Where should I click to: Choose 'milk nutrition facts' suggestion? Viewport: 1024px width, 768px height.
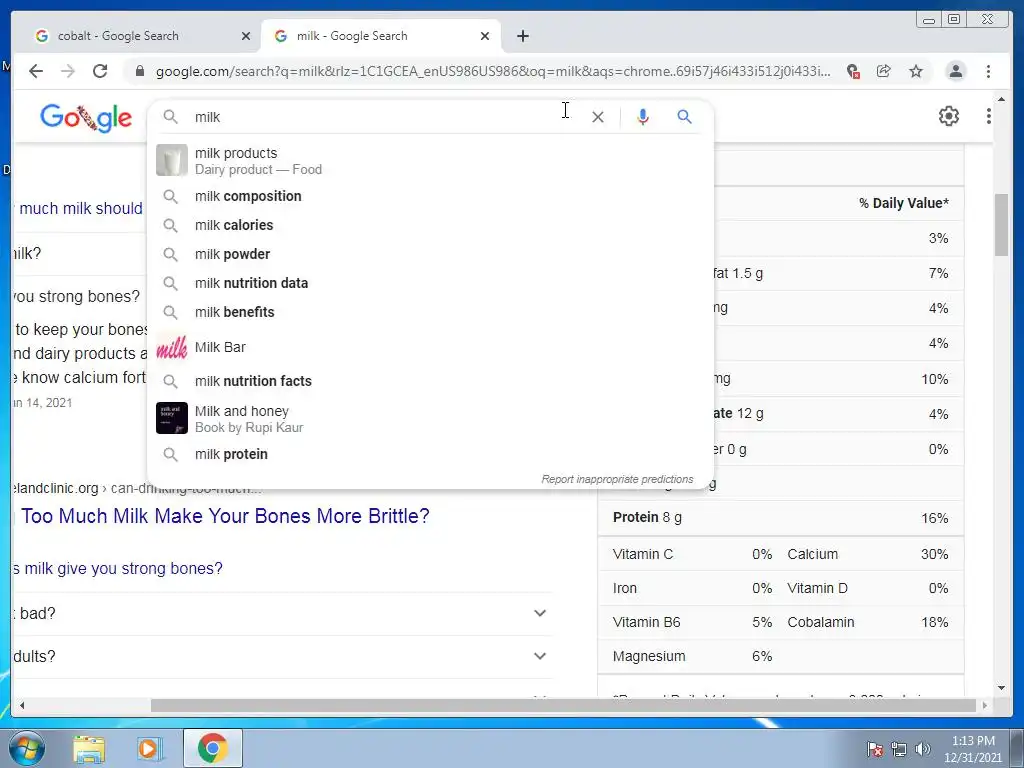point(430,381)
